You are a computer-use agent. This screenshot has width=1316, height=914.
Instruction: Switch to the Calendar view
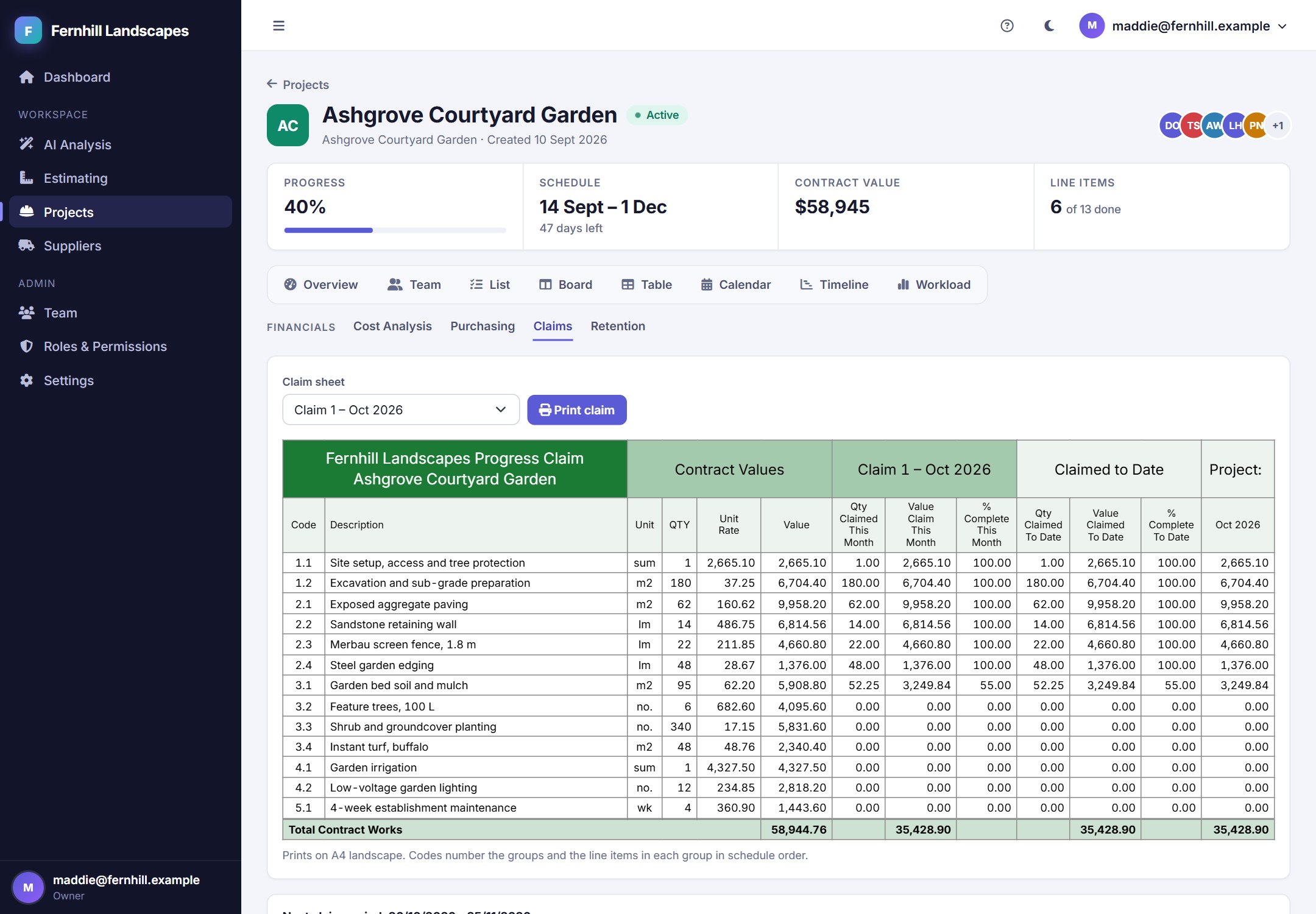(x=736, y=285)
